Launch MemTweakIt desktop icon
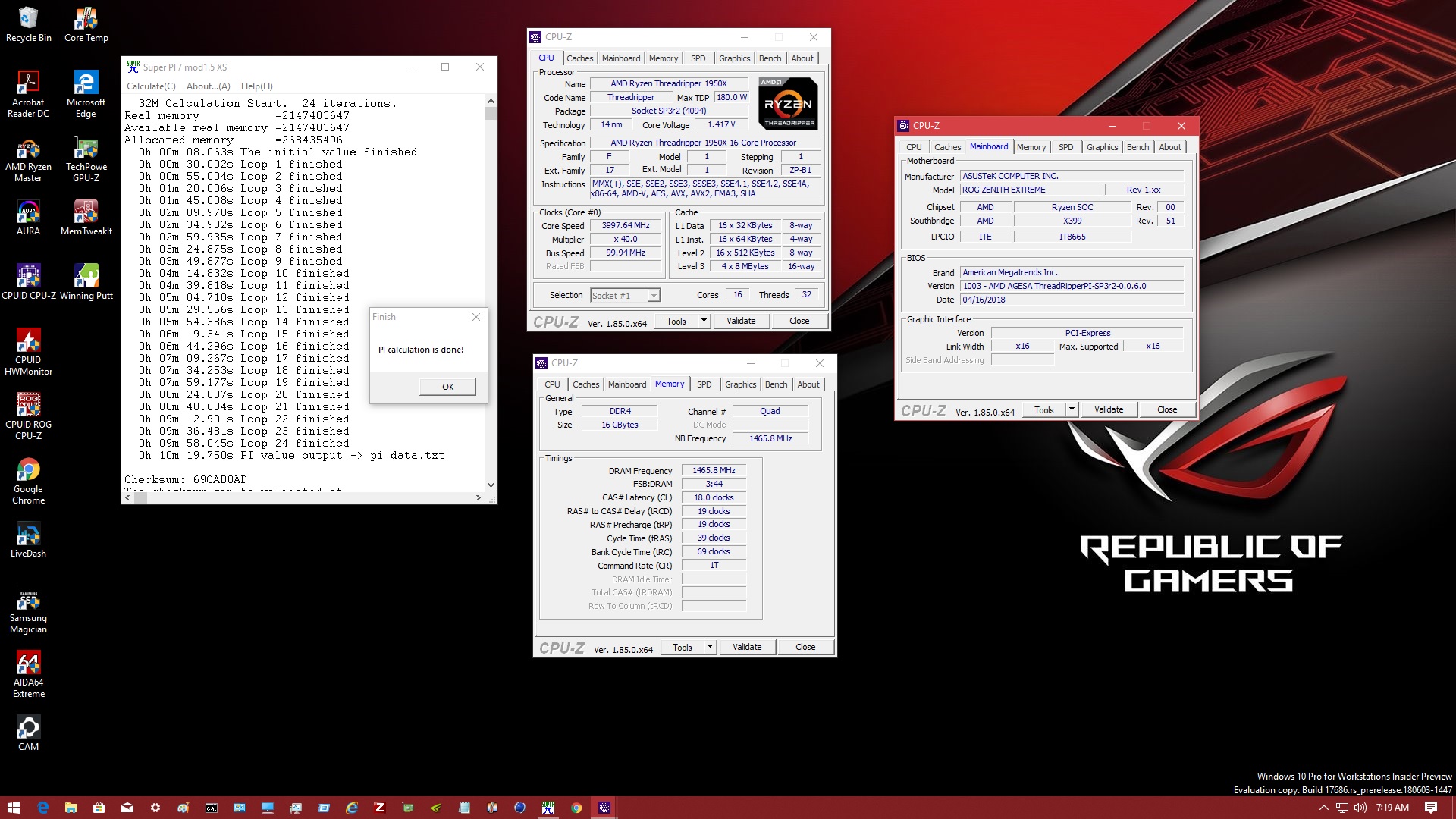Viewport: 1456px width, 819px height. pos(86,218)
